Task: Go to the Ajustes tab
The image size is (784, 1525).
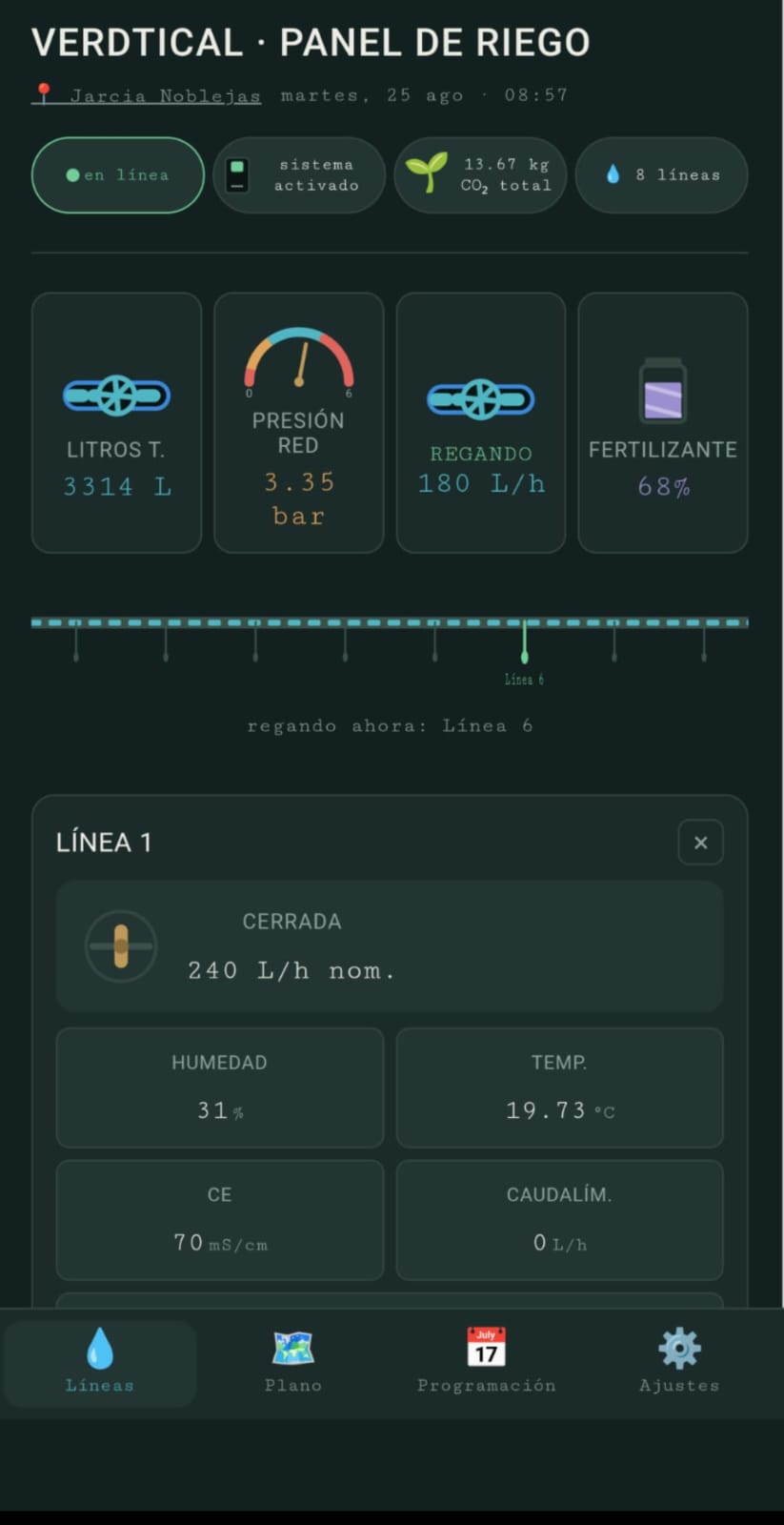Action: coord(679,1363)
